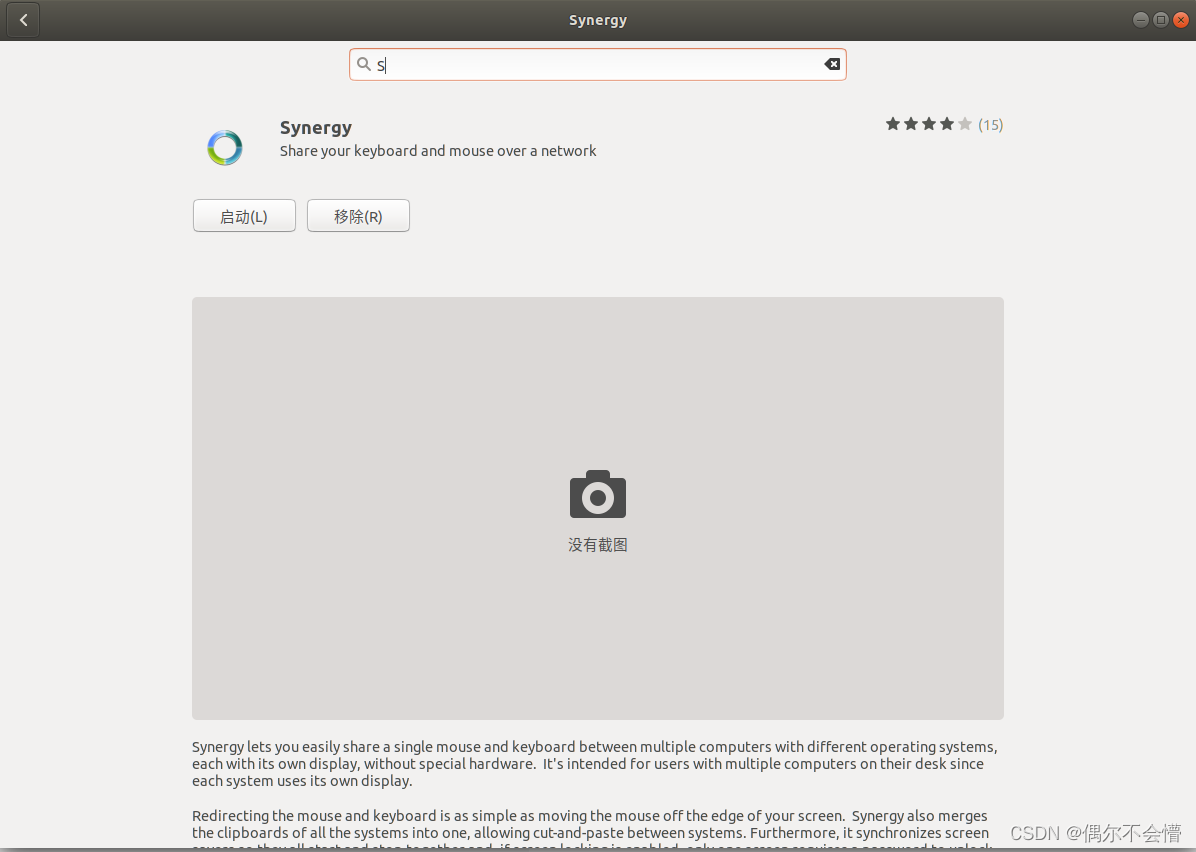Viewport: 1196px width, 852px height.
Task: Select the unfilled fifth rating star
Action: (965, 124)
